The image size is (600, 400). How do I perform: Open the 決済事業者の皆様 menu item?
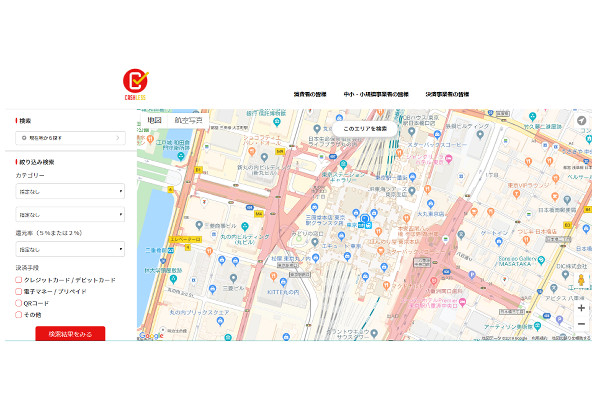pyautogui.click(x=447, y=94)
